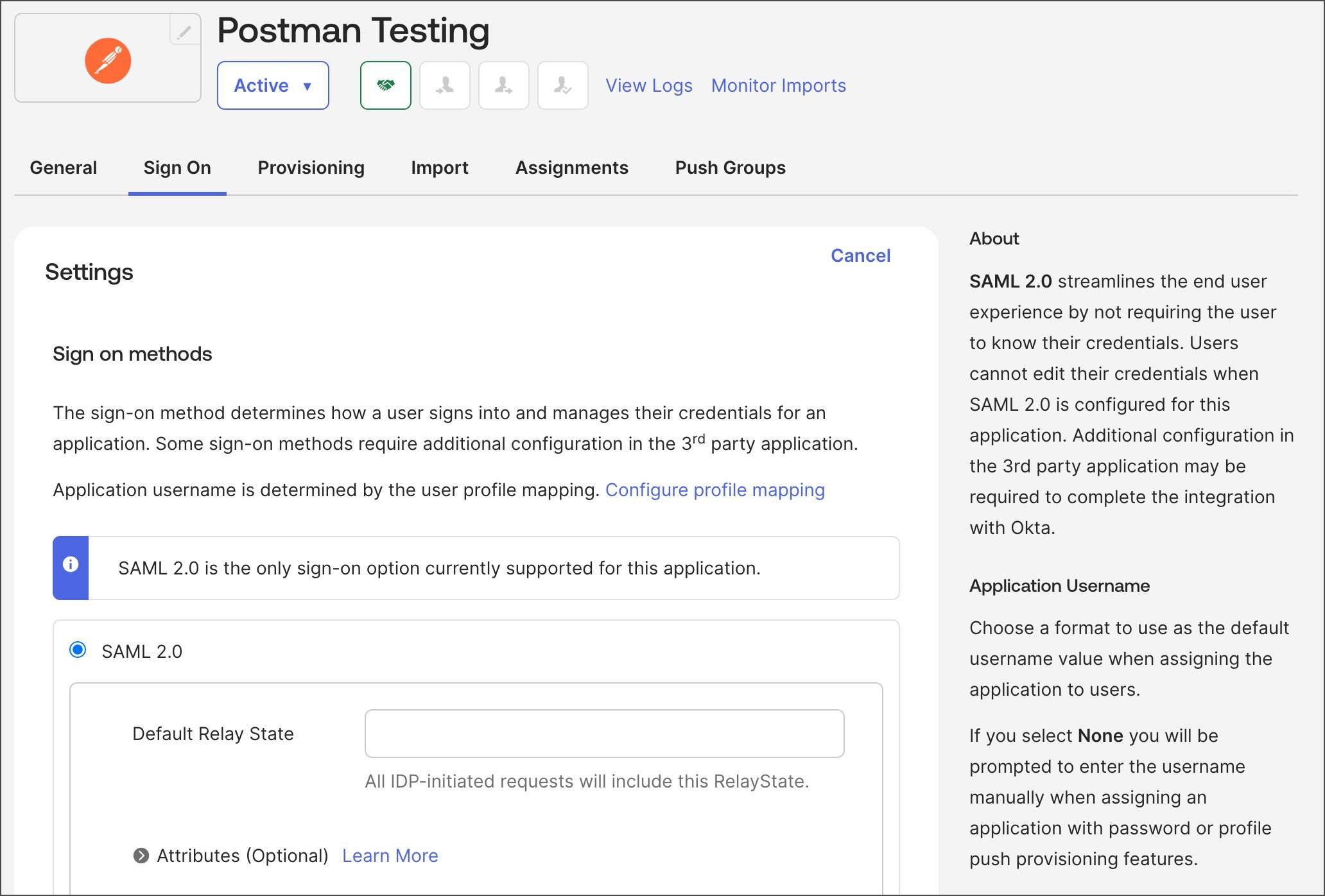Open the Learn More link
The height and width of the screenshot is (896, 1325).
pyautogui.click(x=390, y=856)
